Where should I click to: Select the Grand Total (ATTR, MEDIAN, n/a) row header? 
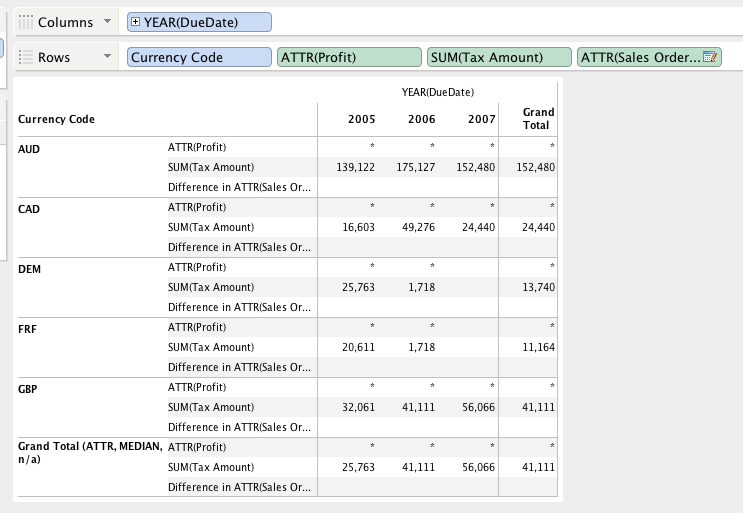[89, 452]
